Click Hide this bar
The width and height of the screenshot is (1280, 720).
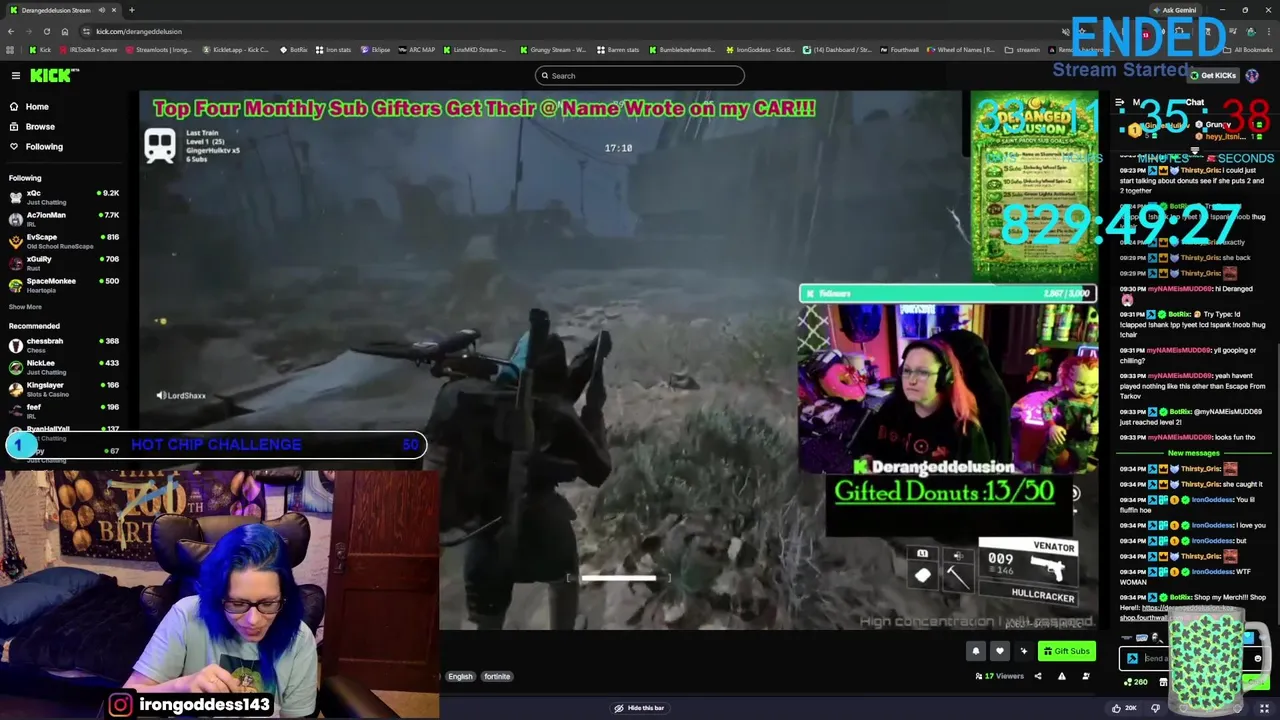click(639, 708)
